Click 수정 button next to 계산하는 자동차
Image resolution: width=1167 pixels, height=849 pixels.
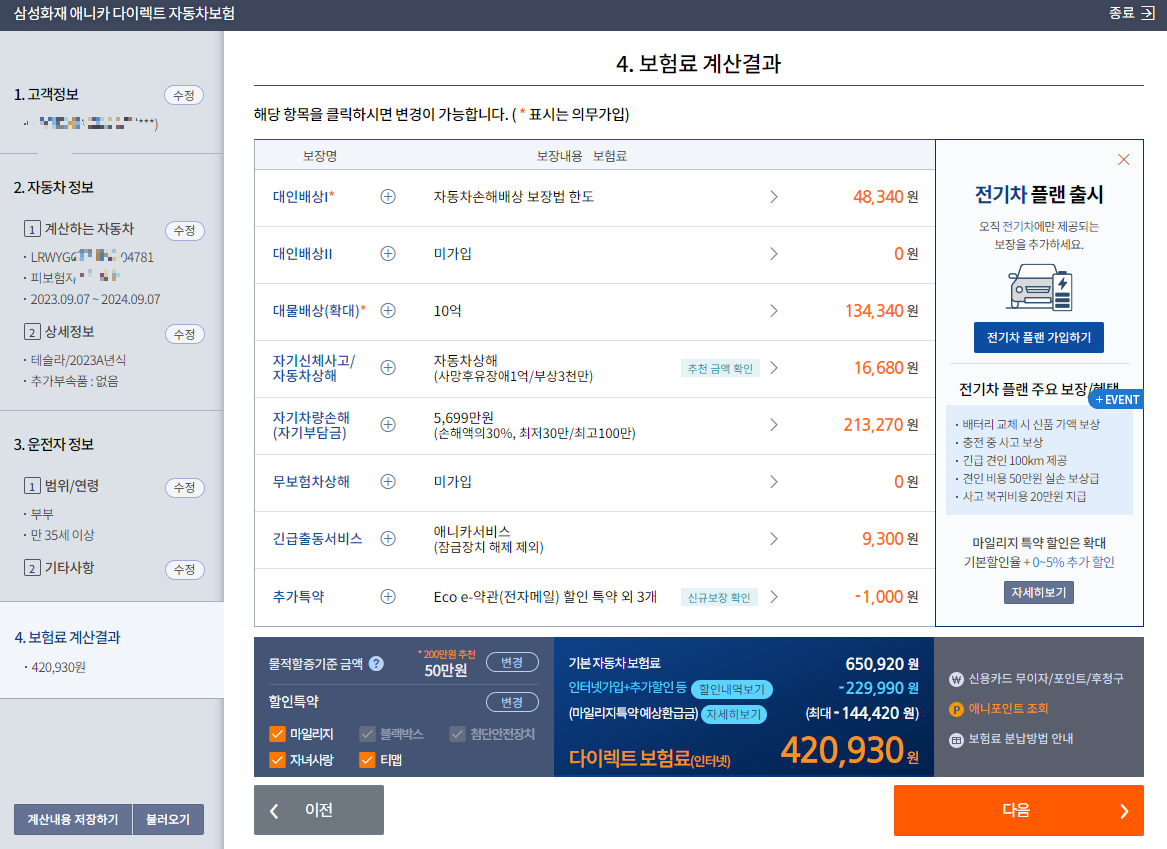(184, 231)
